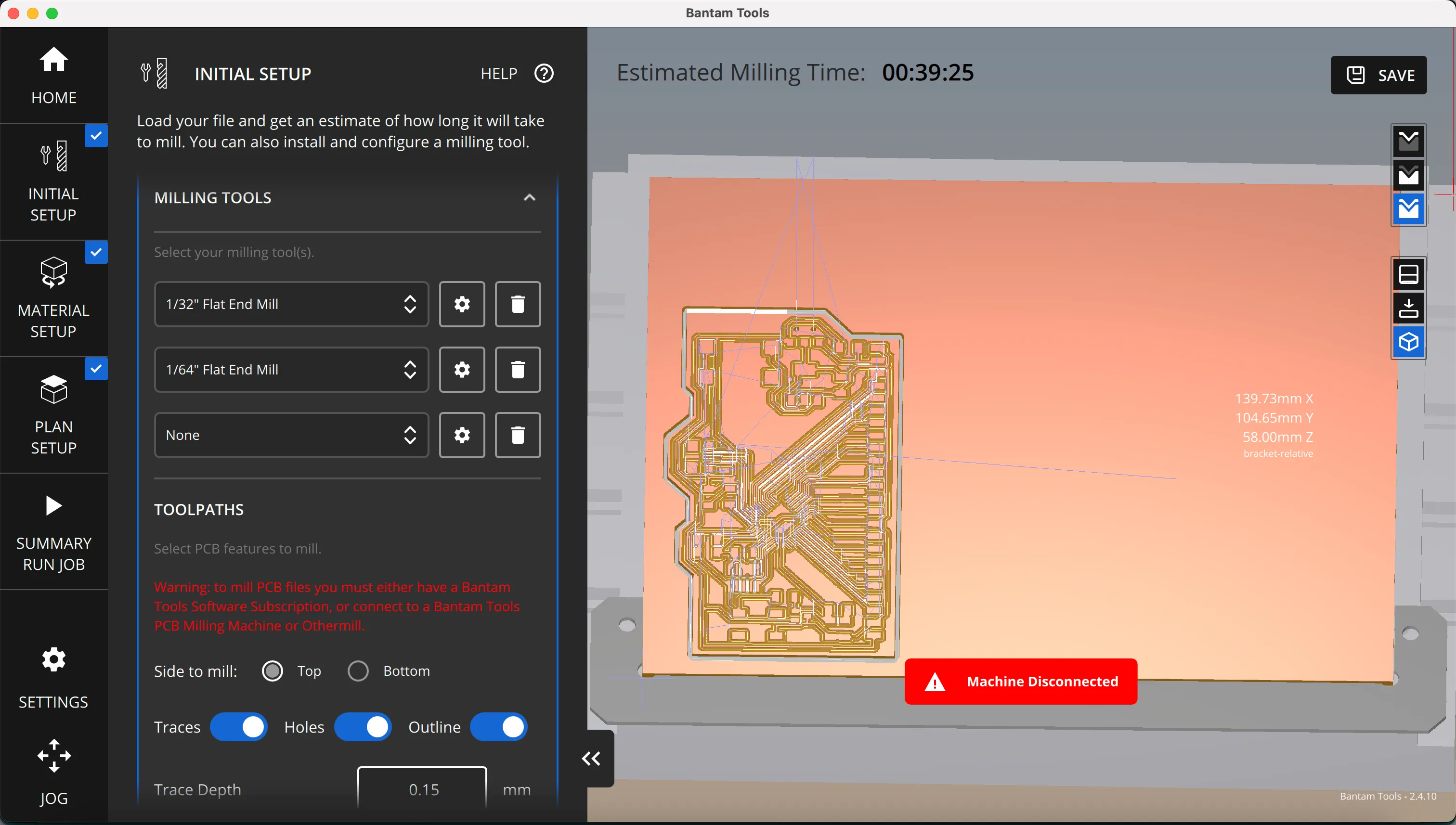Viewport: 1456px width, 825px height.
Task: Click the 139.73mm X coordinate readout
Action: (1274, 399)
